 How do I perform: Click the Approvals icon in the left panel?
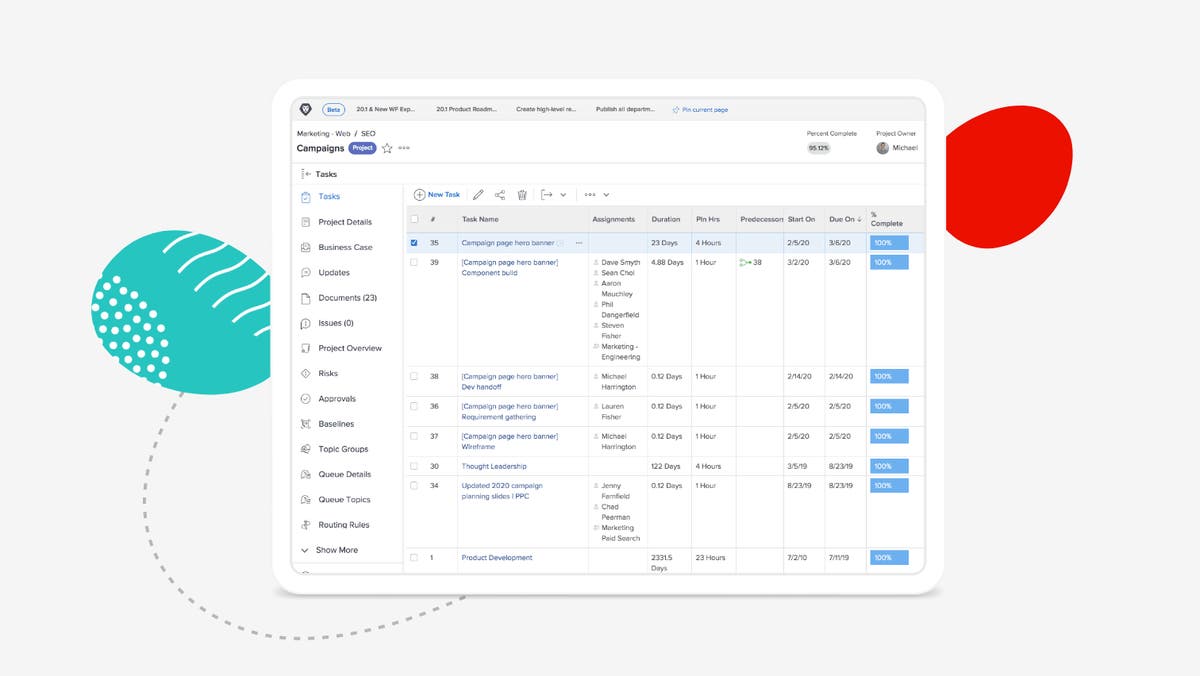point(307,398)
